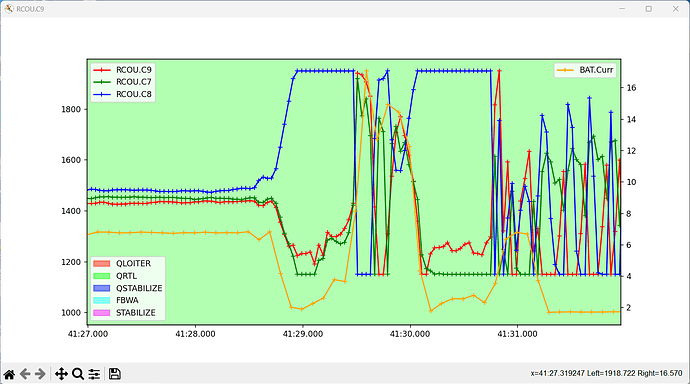The width and height of the screenshot is (690, 384).
Task: Click the FBWA cyan legend swatch
Action: click(102, 300)
